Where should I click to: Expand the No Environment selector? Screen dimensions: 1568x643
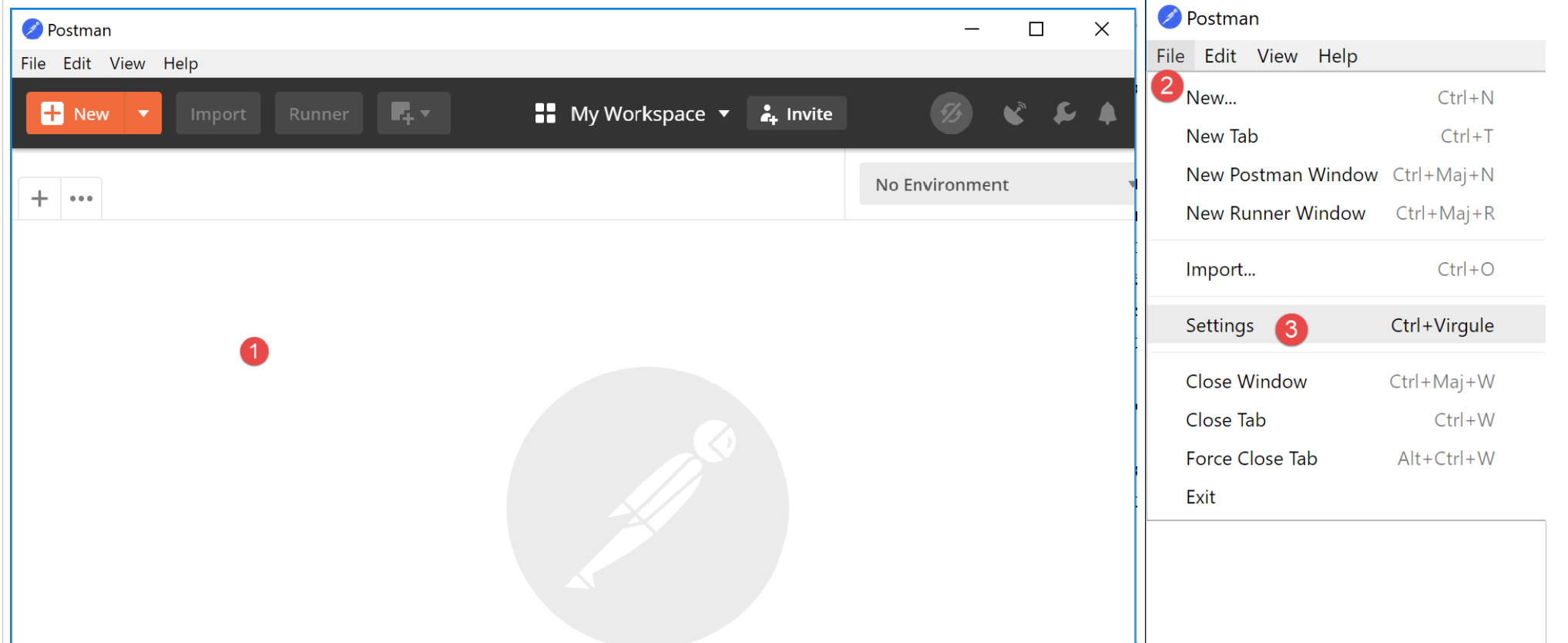[x=997, y=185]
